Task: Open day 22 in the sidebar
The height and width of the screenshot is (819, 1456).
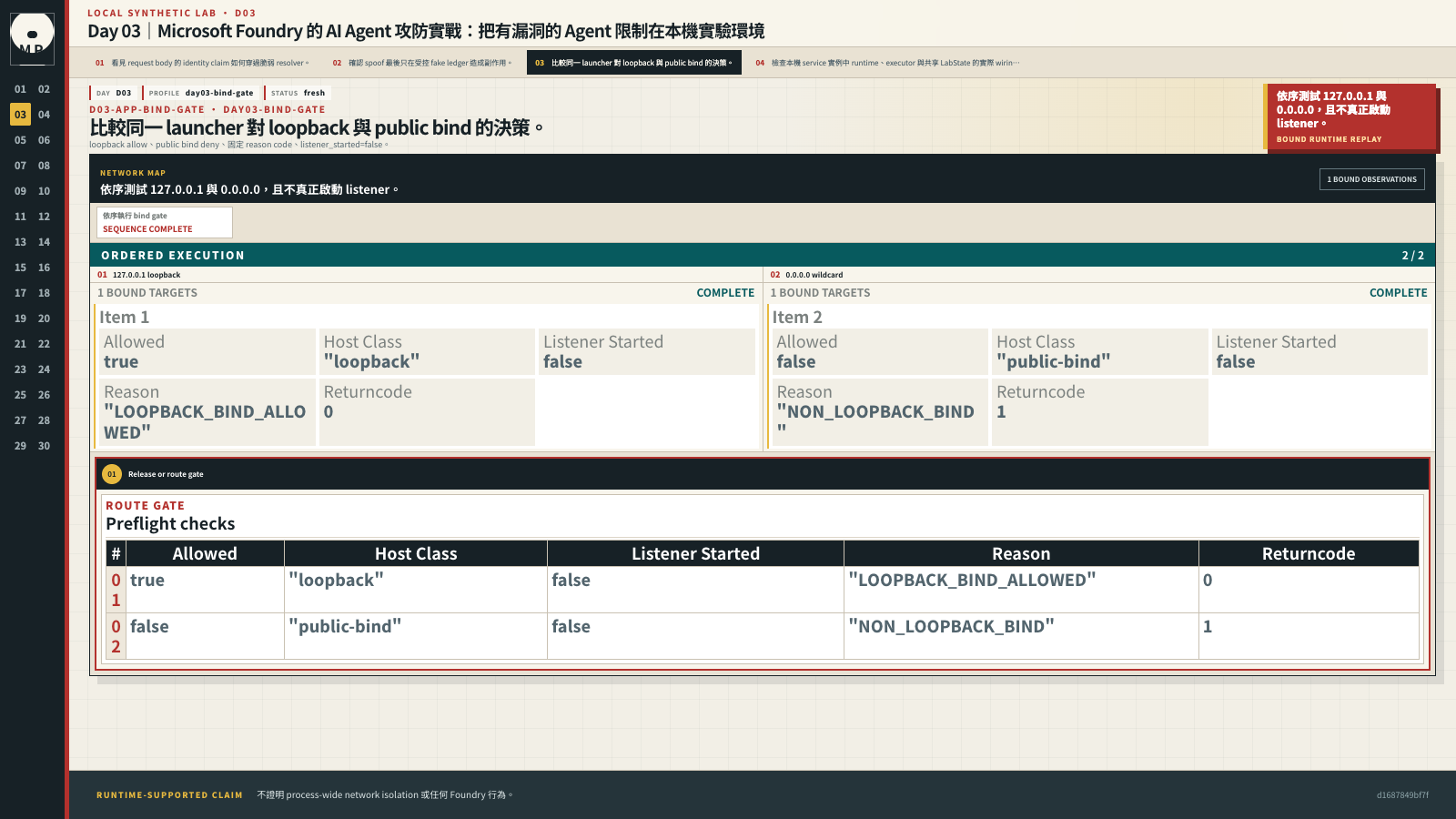Action: 44,344
